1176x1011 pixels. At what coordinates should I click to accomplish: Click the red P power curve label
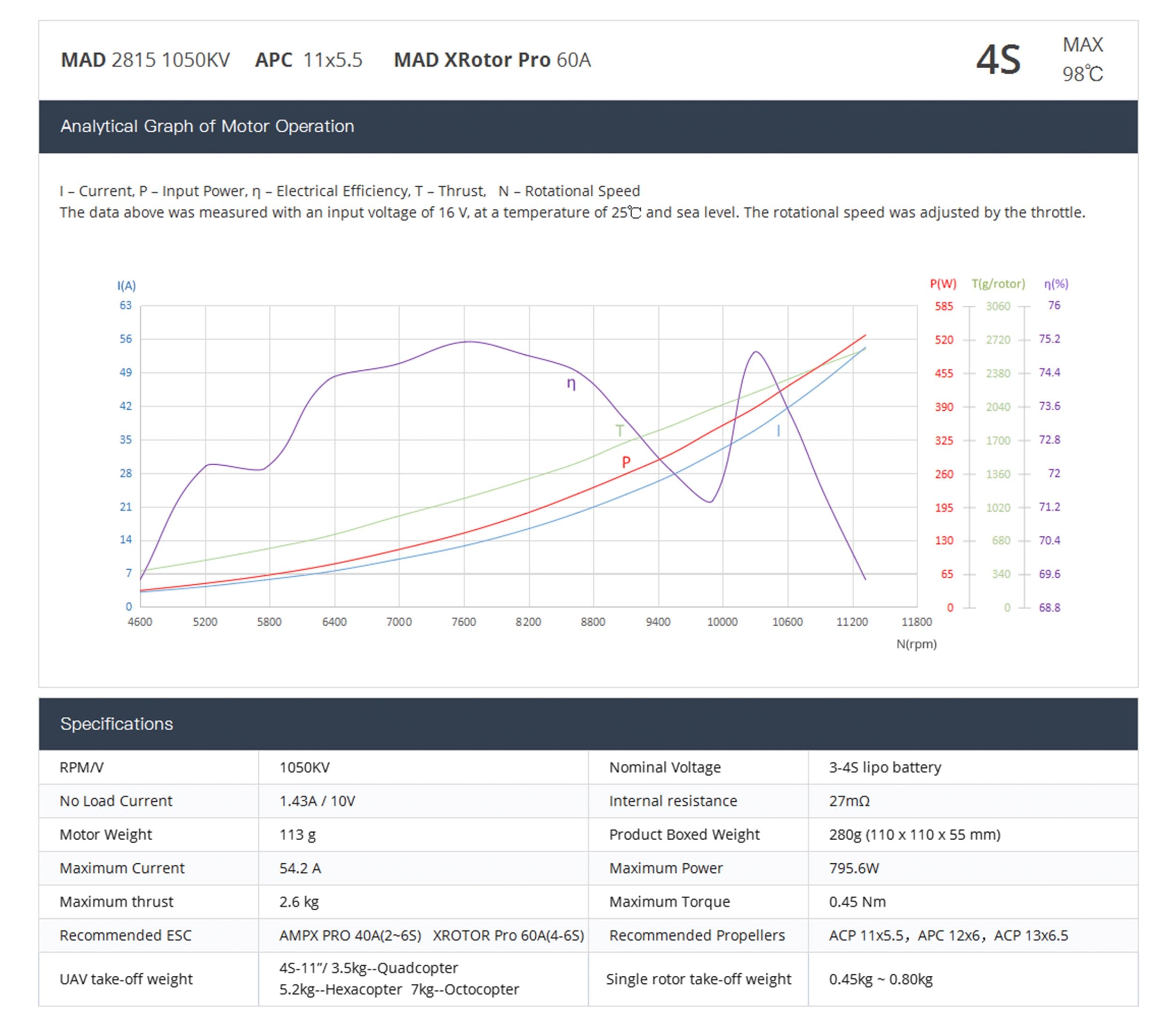coord(626,462)
